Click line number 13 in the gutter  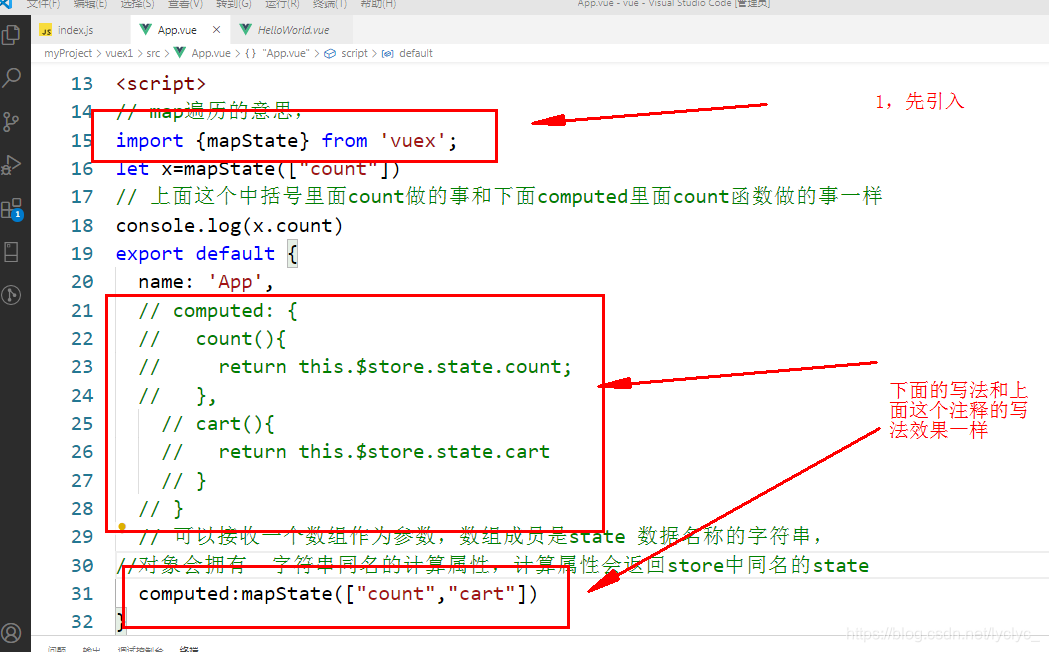pos(82,84)
